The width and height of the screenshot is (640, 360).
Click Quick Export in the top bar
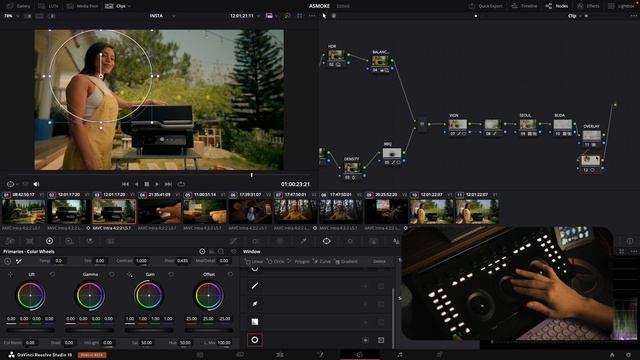pyautogui.click(x=485, y=6)
